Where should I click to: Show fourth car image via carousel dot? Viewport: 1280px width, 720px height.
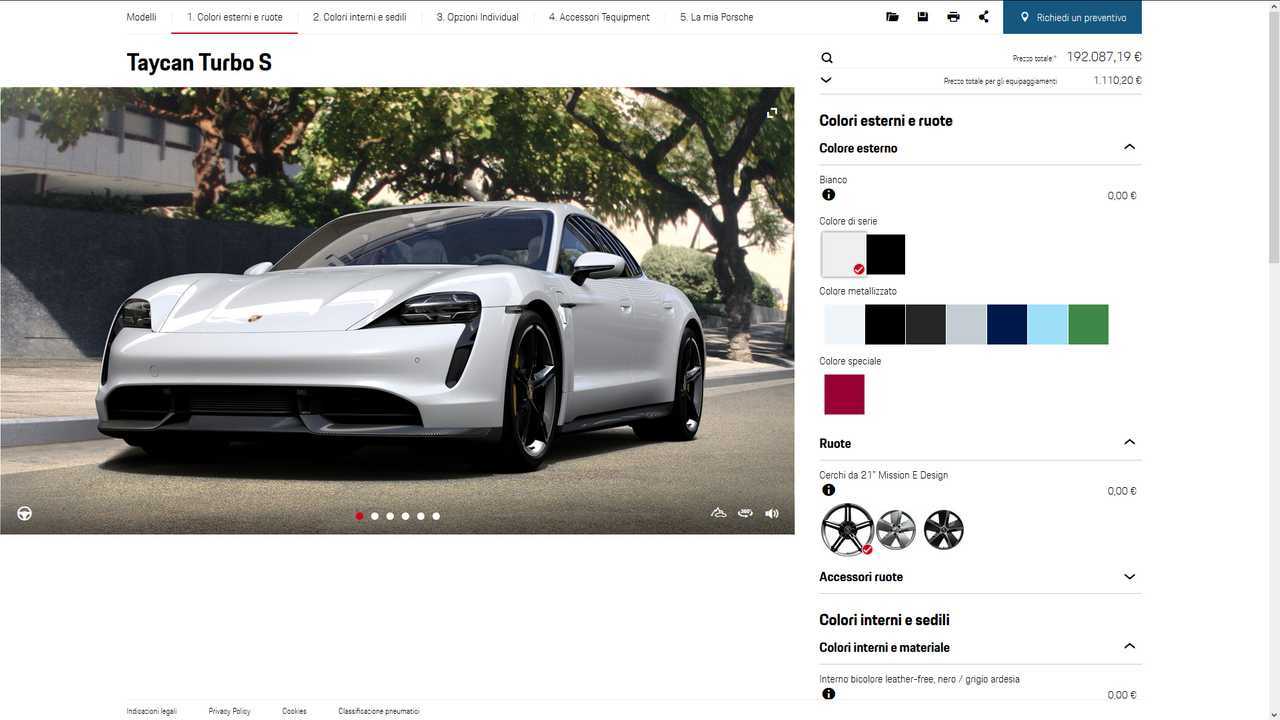405,516
